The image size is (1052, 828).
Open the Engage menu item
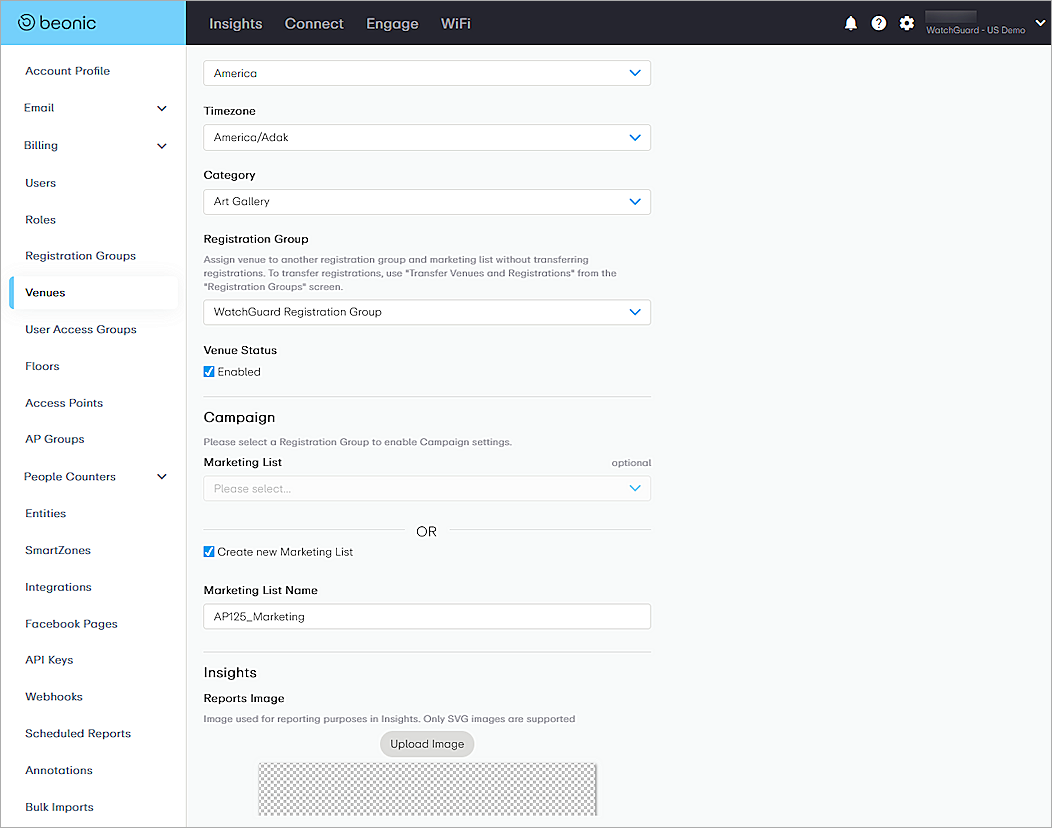coord(392,23)
